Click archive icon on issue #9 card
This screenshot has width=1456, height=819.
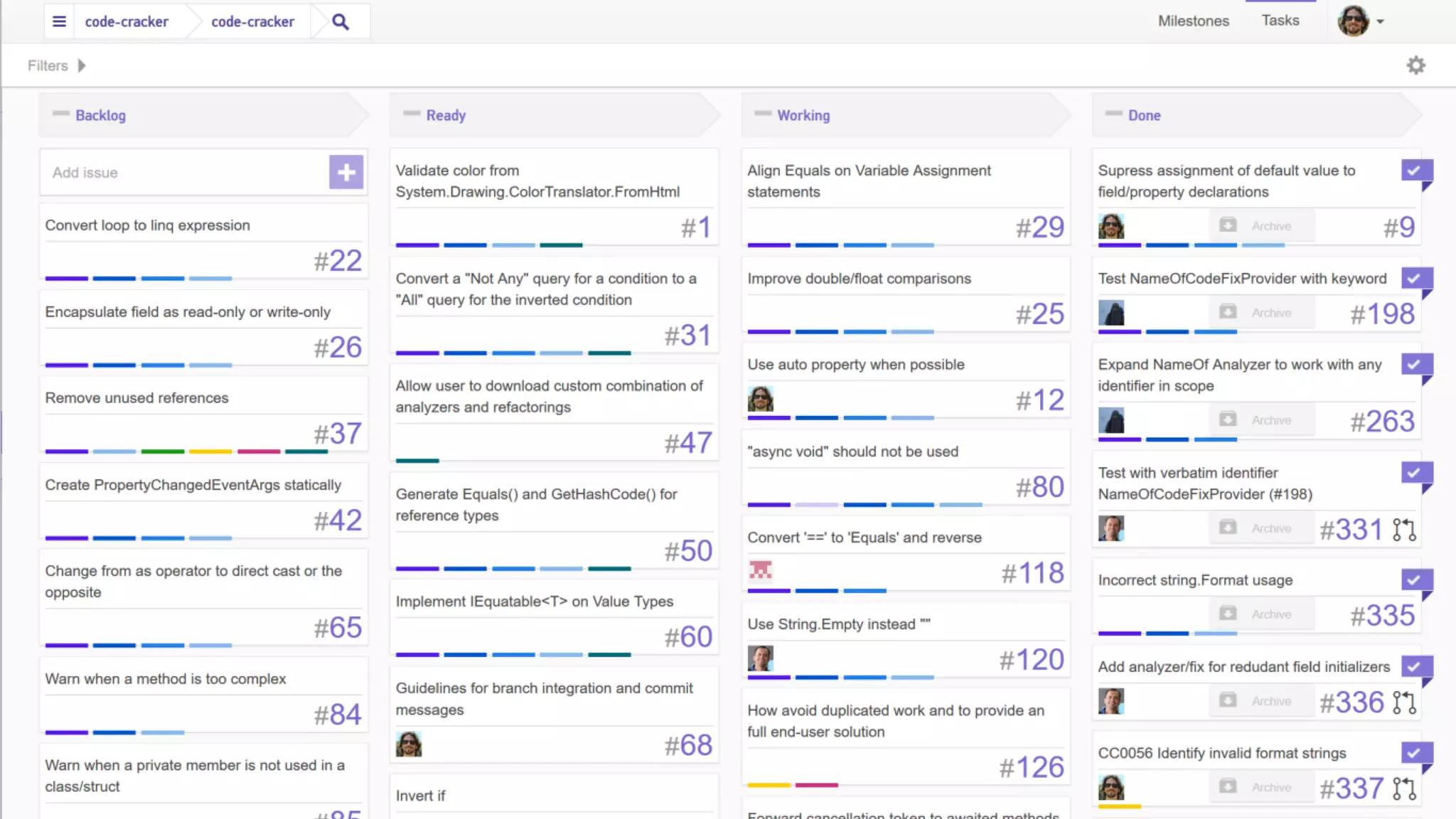1228,225
